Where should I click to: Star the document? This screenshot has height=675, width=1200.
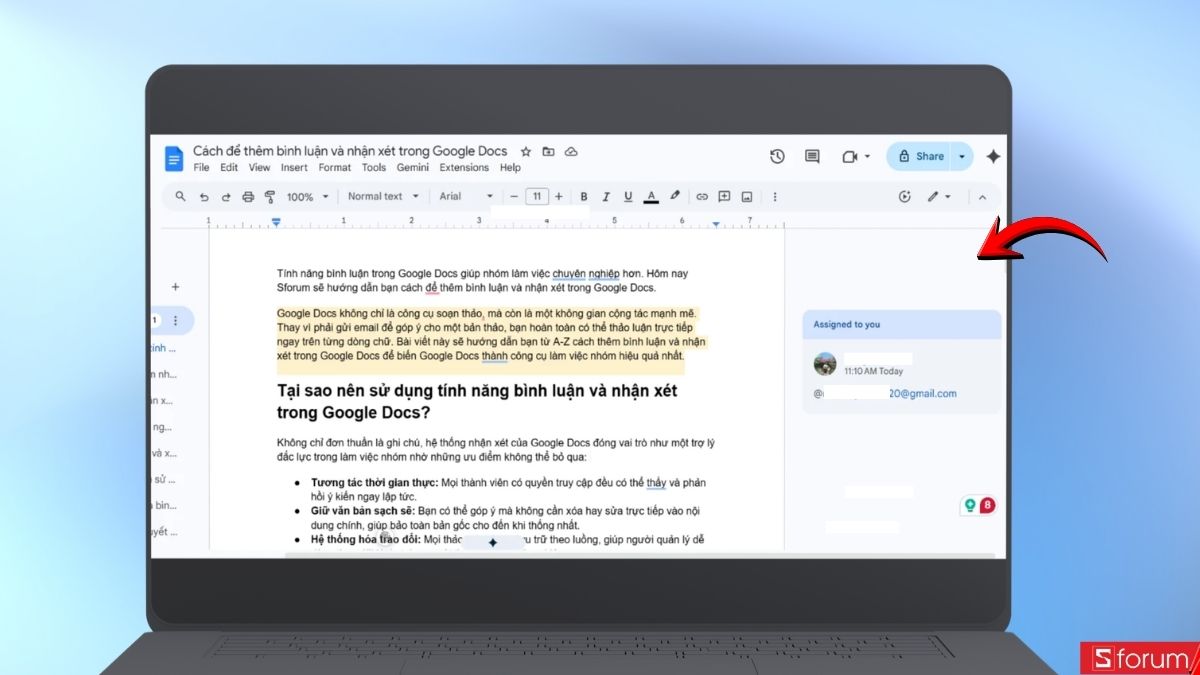[526, 152]
